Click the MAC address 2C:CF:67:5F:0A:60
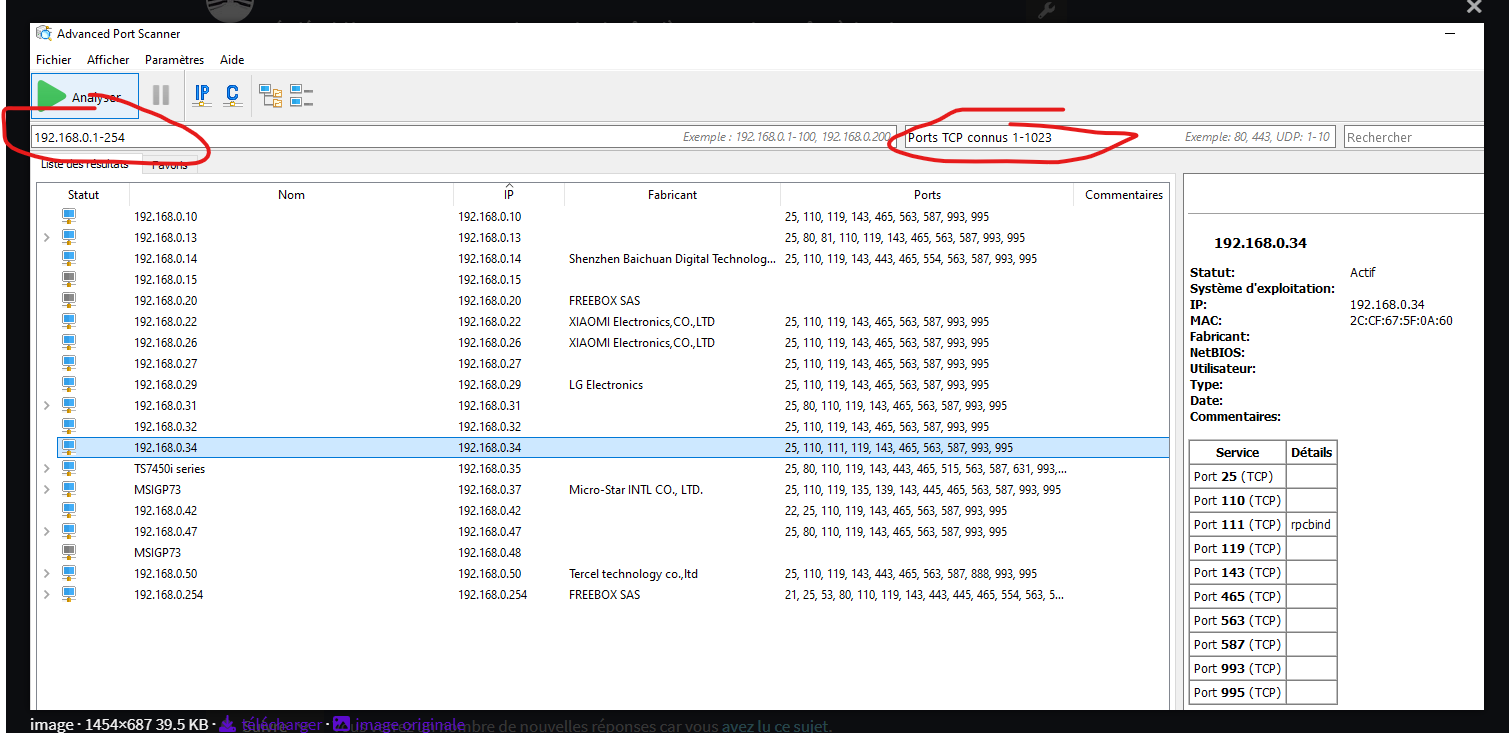This screenshot has width=1509, height=733. click(1401, 321)
